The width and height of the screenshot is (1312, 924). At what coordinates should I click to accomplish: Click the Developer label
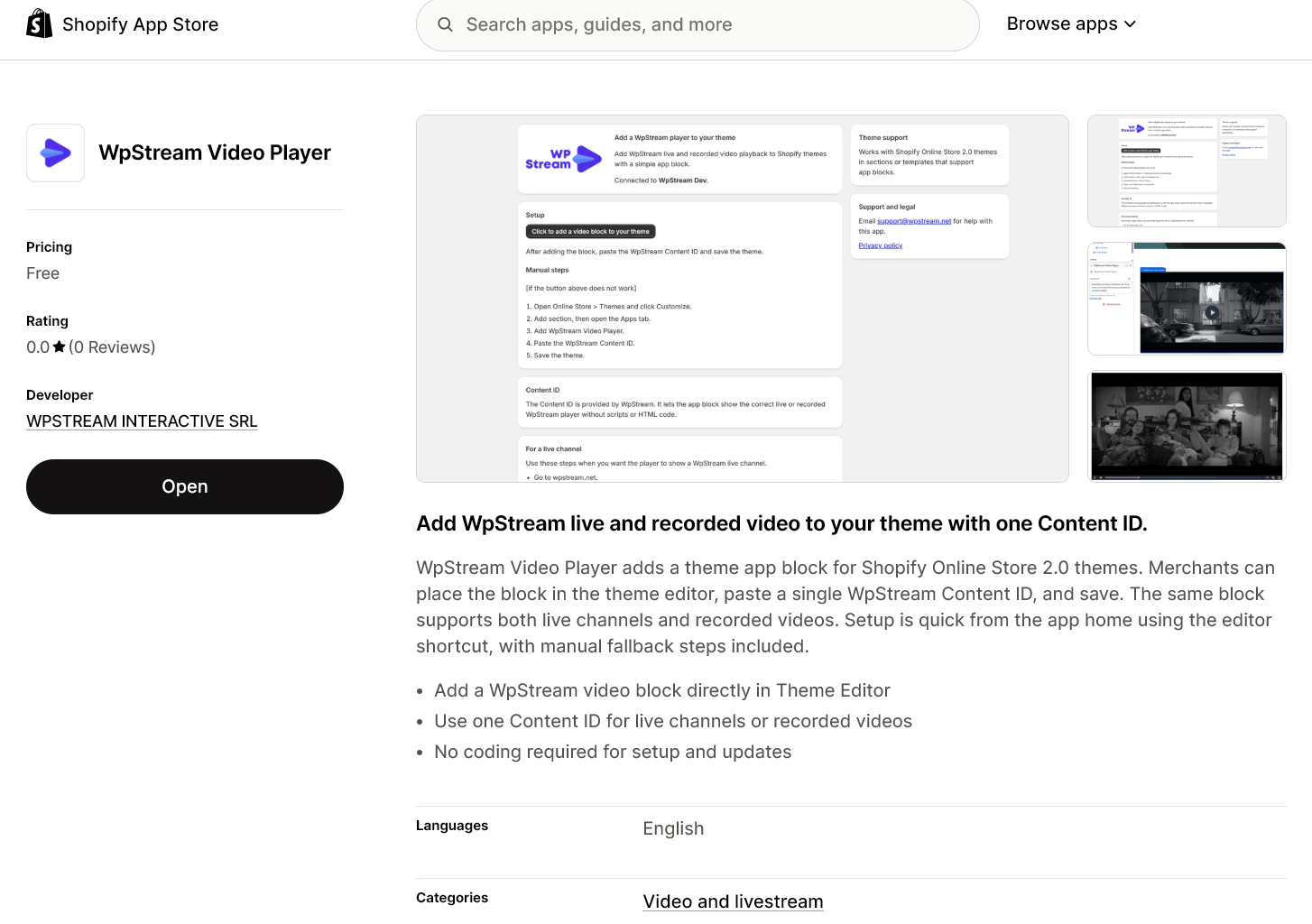pos(60,395)
